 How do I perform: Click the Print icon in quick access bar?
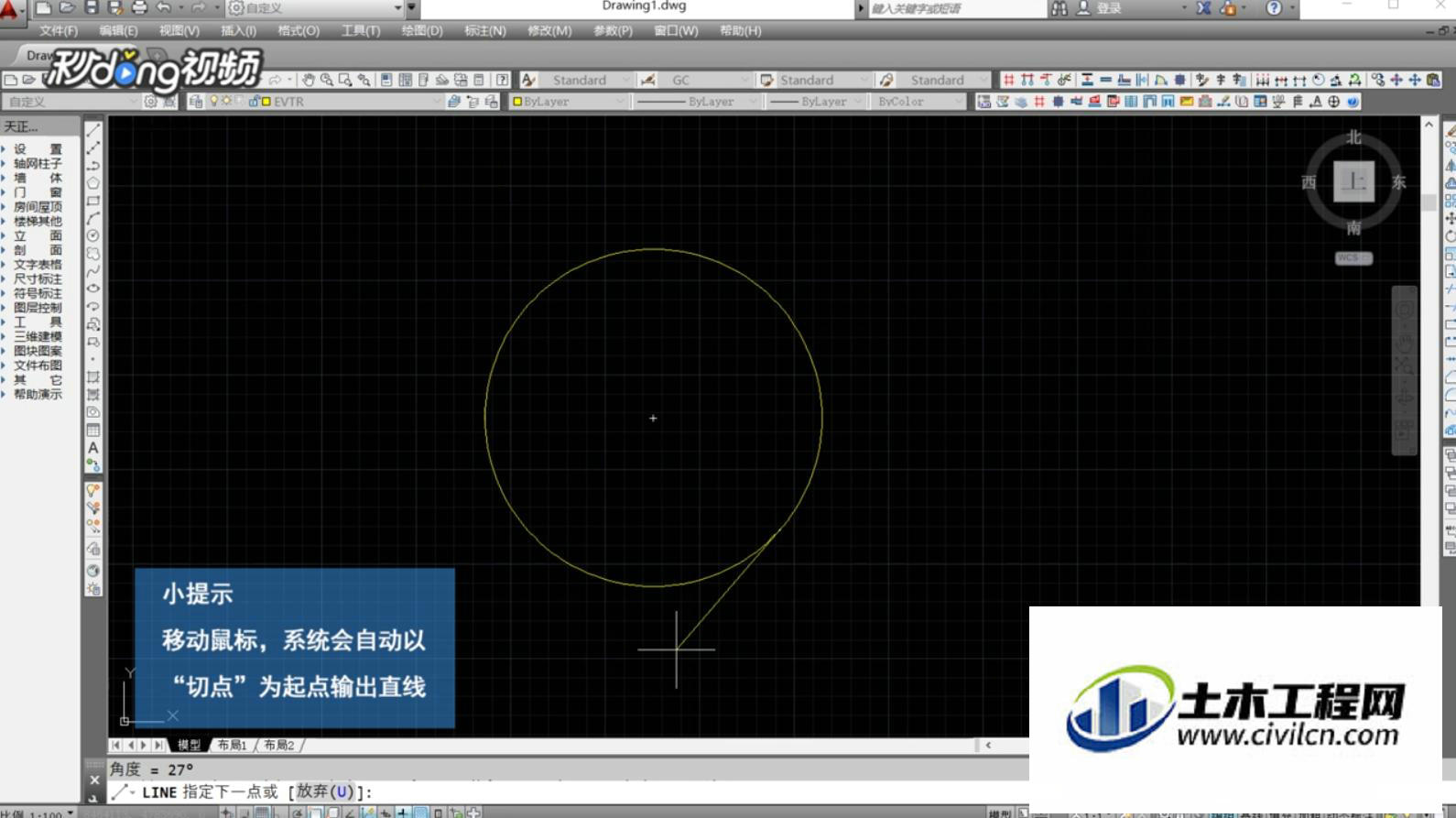click(139, 8)
